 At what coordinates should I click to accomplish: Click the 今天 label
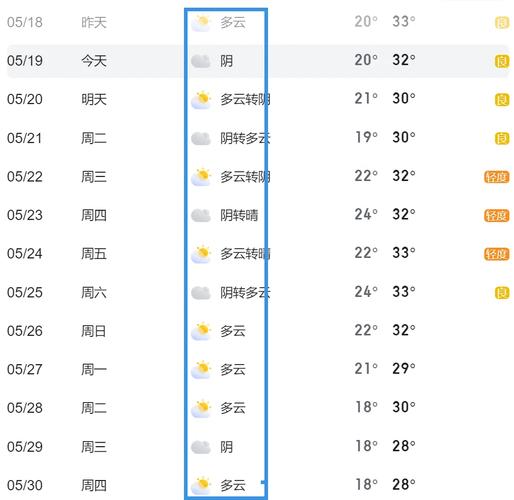click(x=94, y=61)
